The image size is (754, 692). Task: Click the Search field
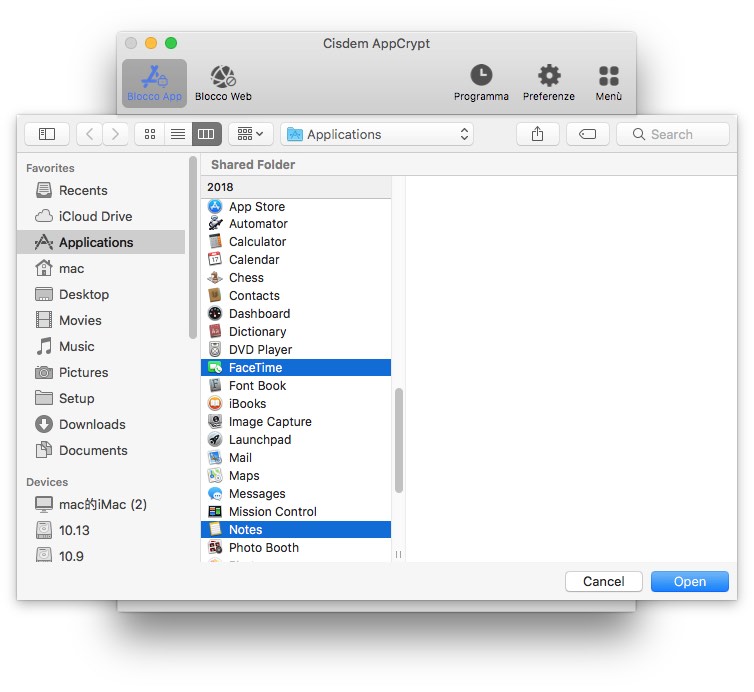[673, 134]
